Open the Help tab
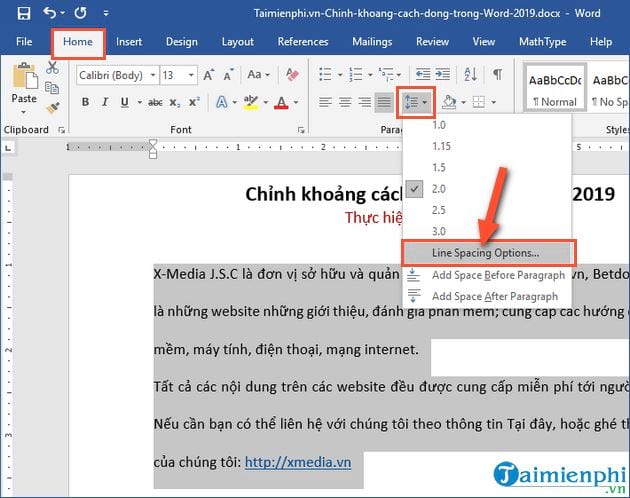630x498 pixels. pos(601,42)
